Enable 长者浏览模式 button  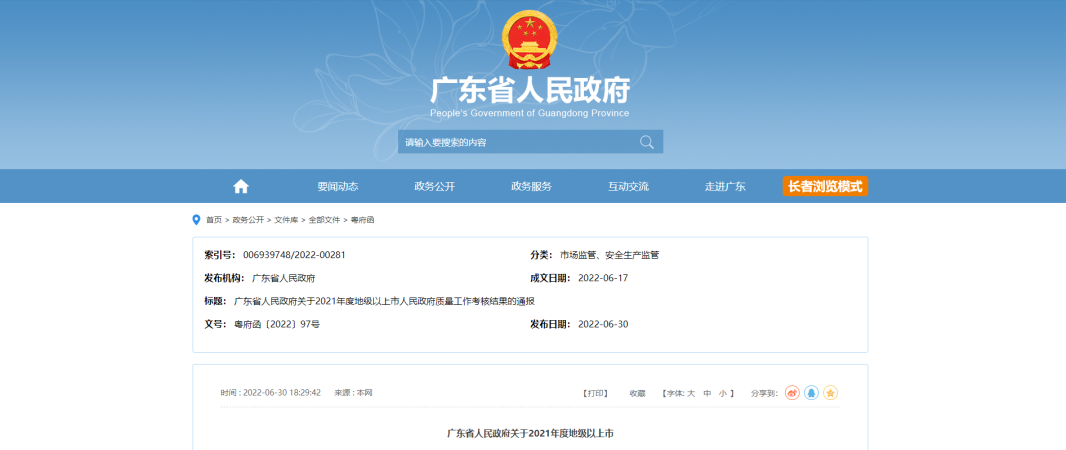(x=825, y=186)
